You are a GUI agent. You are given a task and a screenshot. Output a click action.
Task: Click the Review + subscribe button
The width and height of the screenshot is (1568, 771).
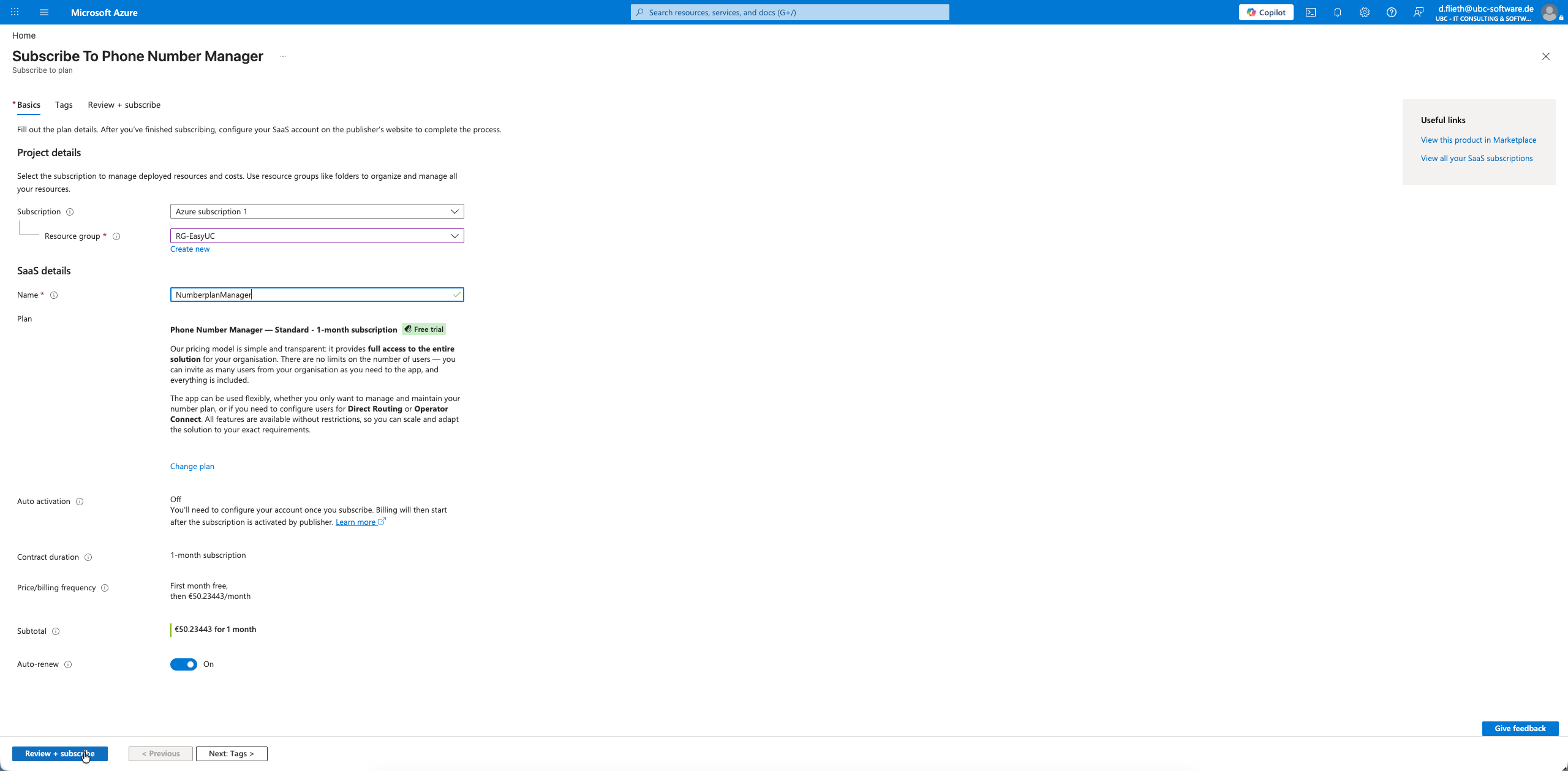pos(60,754)
